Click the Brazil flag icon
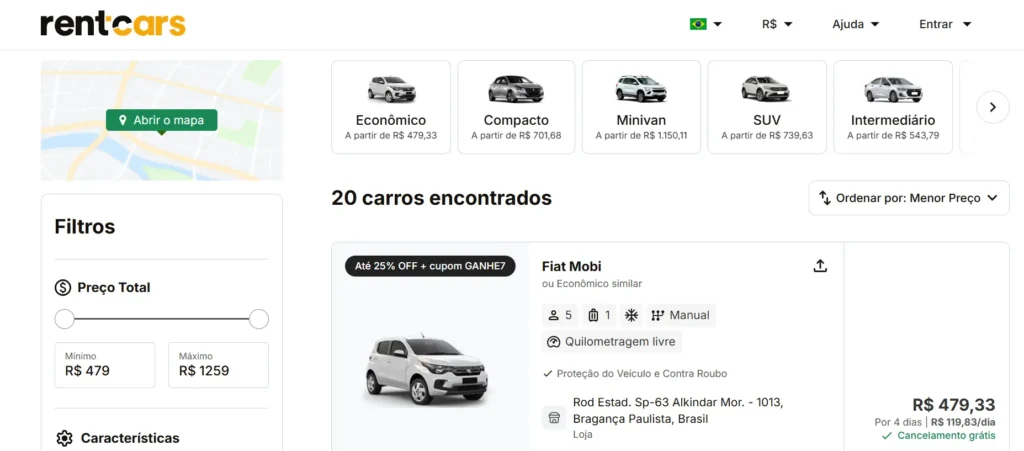This screenshot has width=1024, height=451. 698,24
